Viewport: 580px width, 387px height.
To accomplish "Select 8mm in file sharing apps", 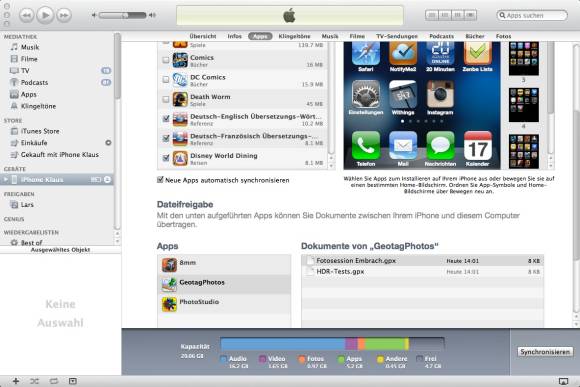I will click(x=224, y=264).
